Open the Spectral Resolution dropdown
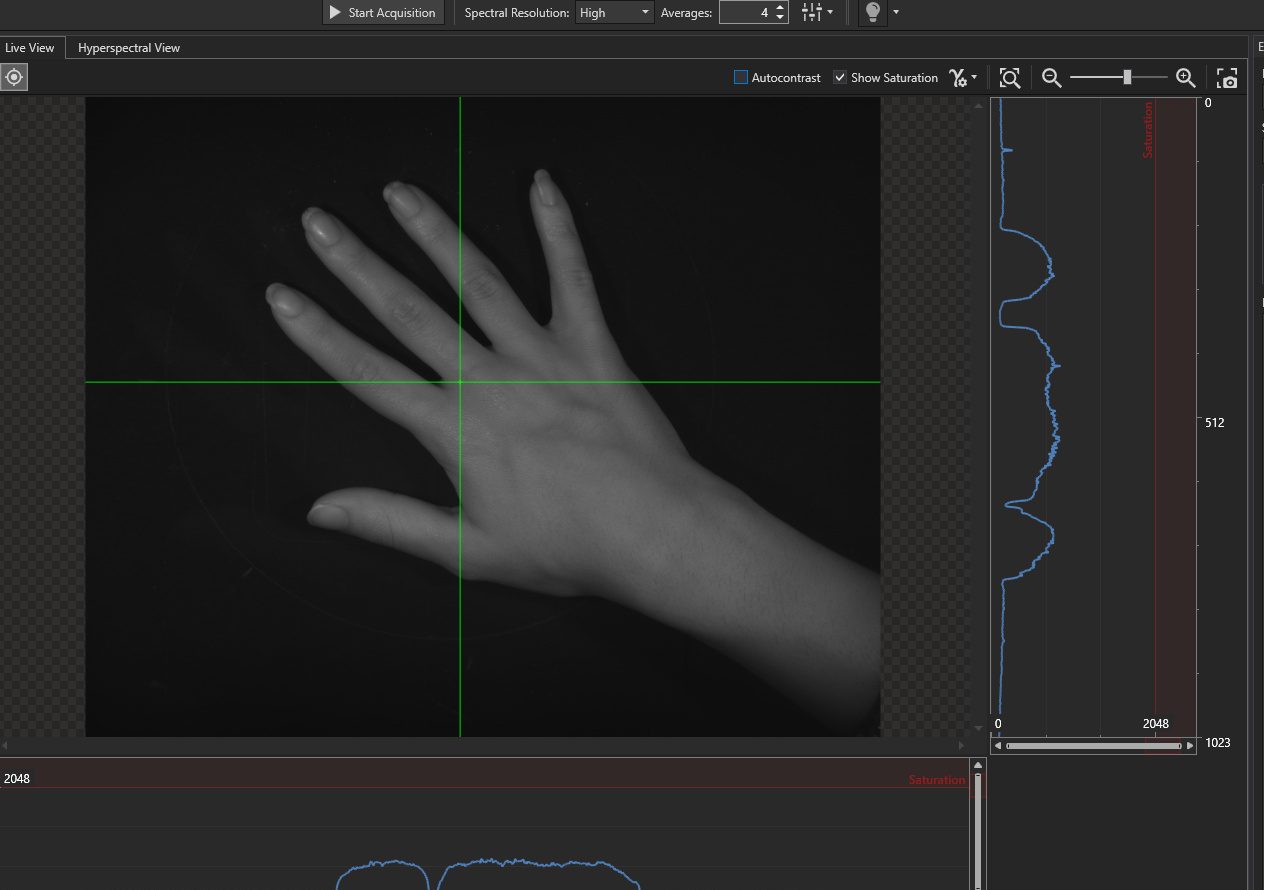The width and height of the screenshot is (1264, 890). click(615, 13)
